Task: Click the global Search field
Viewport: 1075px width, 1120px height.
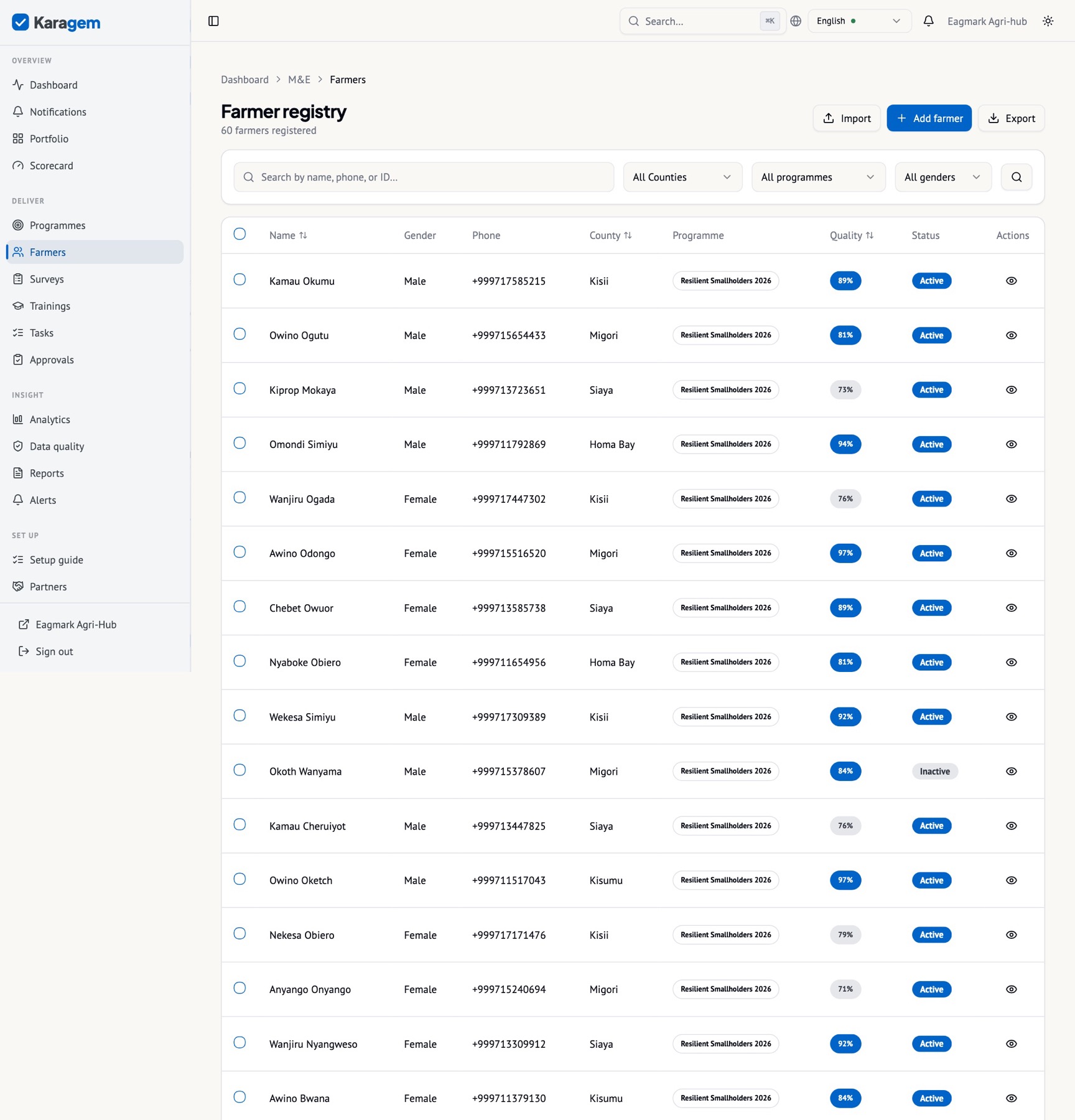Action: (702, 21)
